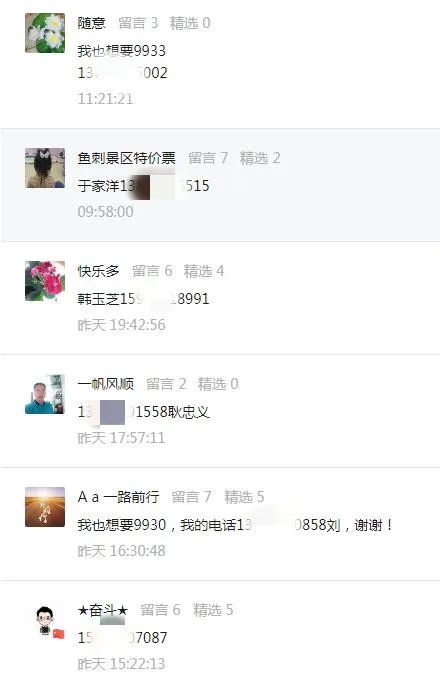Image resolution: width=440 pixels, height=683 pixels.
Task: Select the 一帆风顺 username
Action: coord(105,384)
